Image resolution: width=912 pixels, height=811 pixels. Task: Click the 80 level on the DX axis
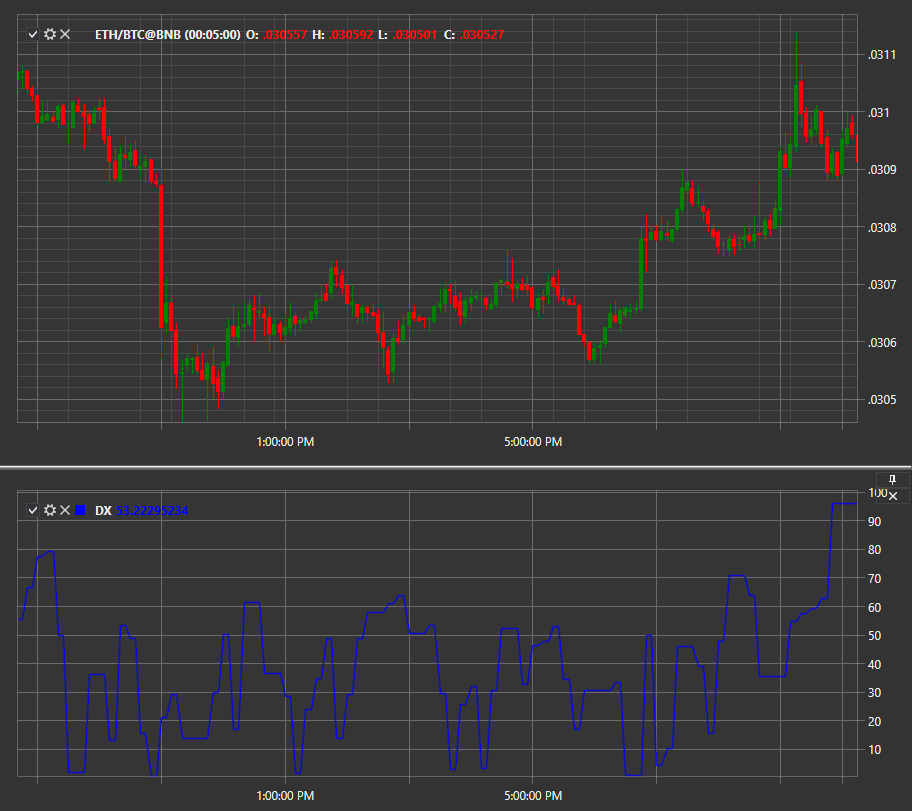874,550
